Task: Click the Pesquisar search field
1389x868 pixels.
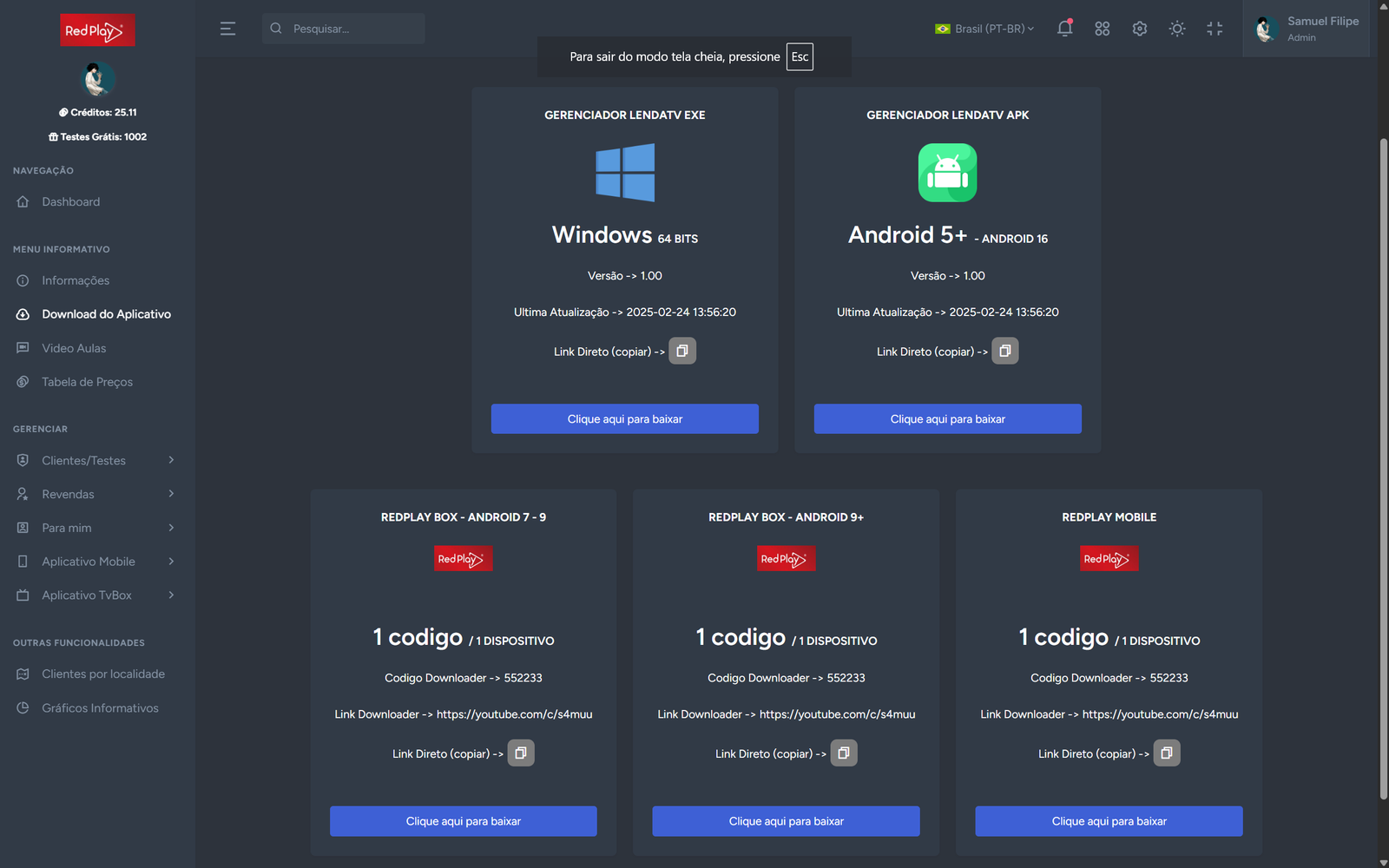Action: tap(344, 29)
